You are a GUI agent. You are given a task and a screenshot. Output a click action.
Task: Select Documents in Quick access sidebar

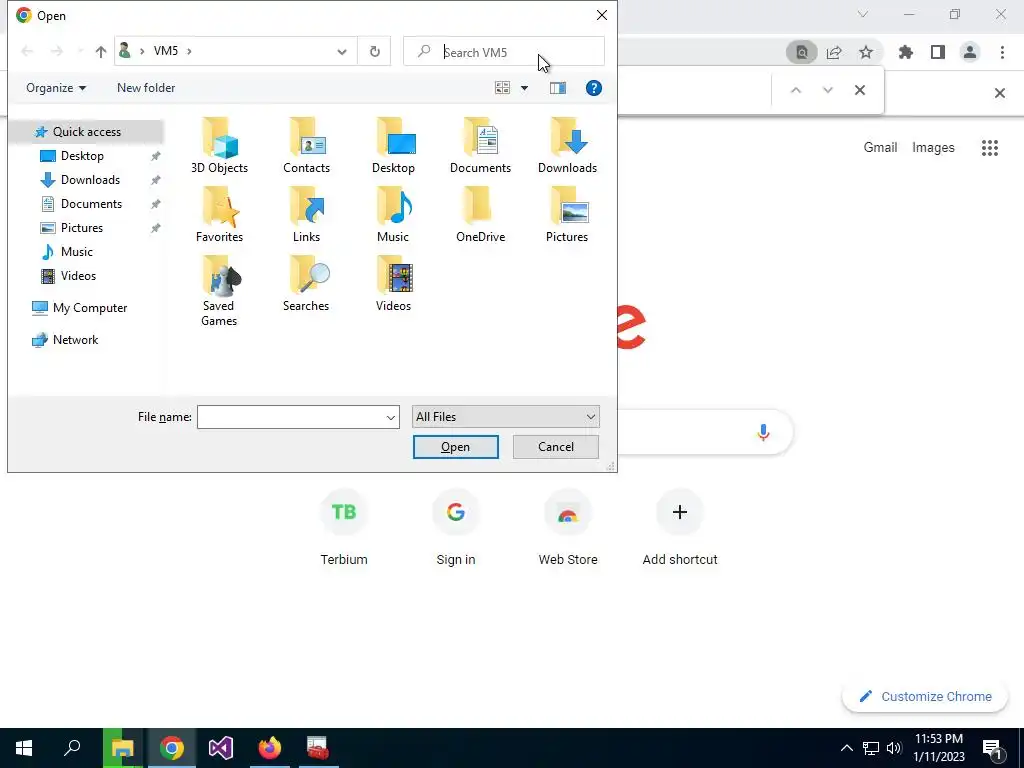coord(91,204)
